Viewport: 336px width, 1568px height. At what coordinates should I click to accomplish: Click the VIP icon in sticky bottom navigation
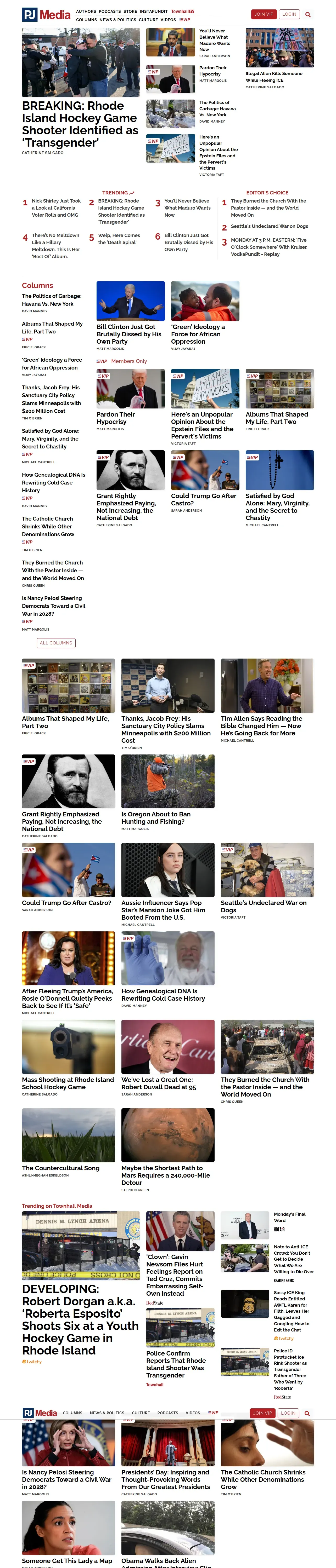(x=213, y=1413)
